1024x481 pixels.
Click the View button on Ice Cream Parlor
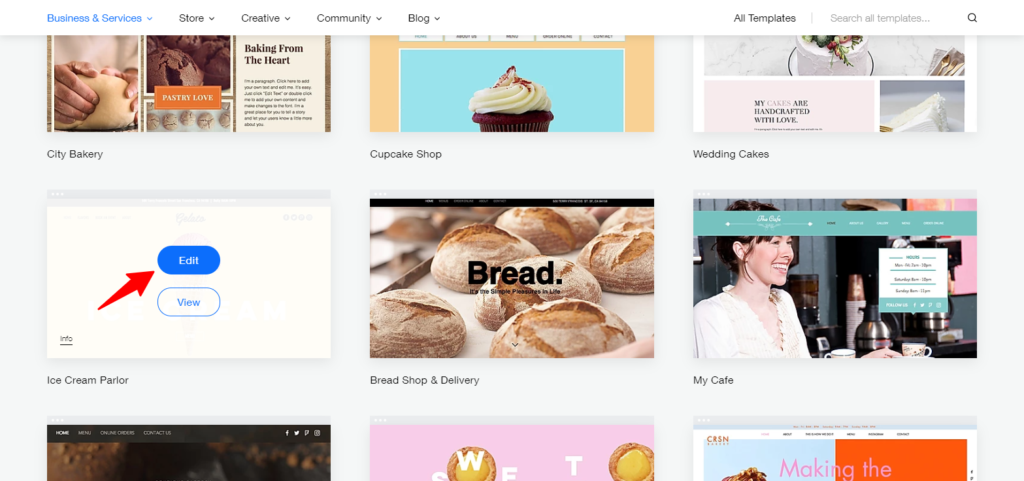click(189, 302)
